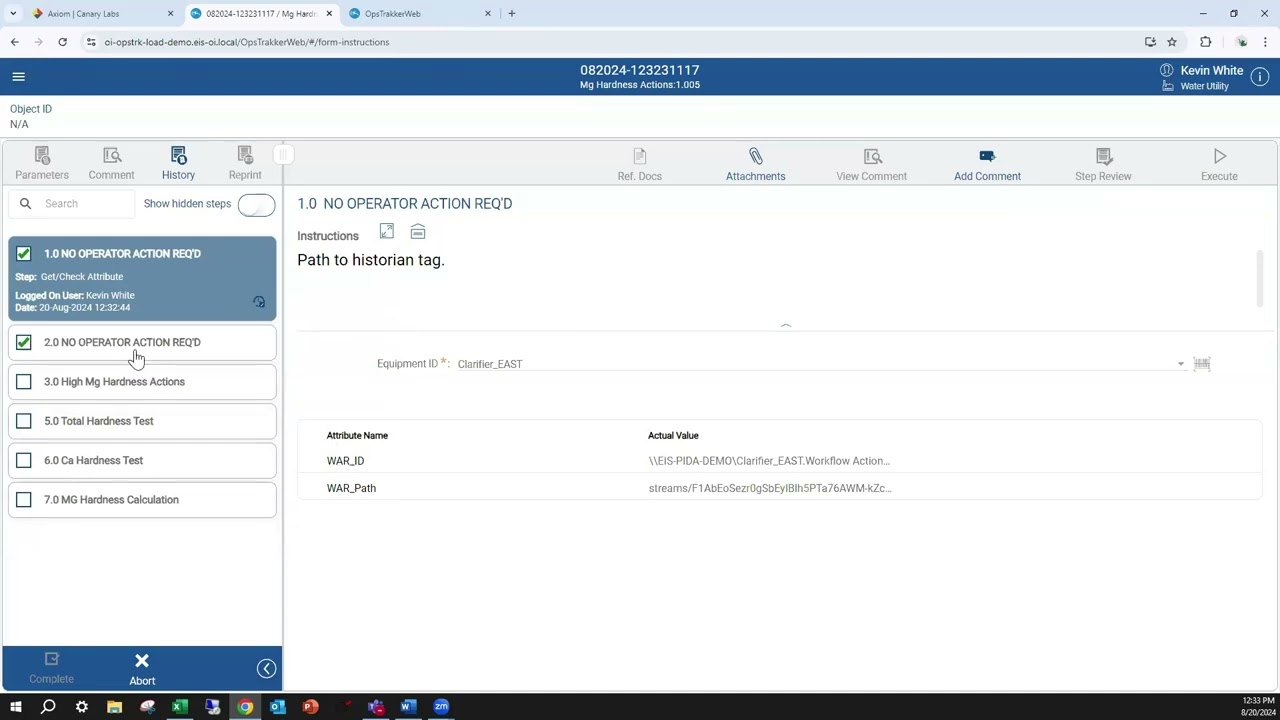Click the WAR_ID actual value path
Viewport: 1280px width, 720px height.
769,461
